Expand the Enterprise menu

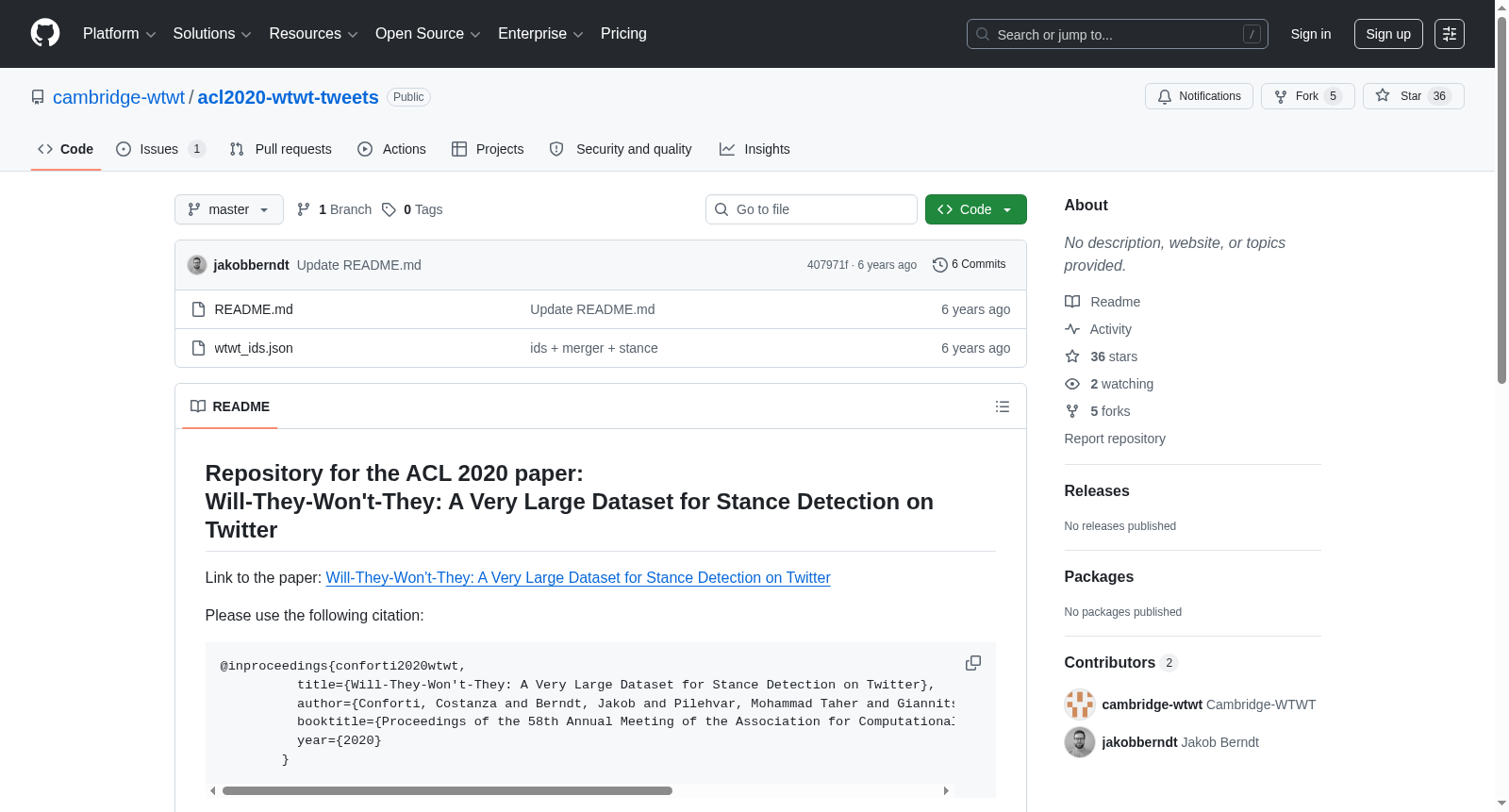(540, 34)
